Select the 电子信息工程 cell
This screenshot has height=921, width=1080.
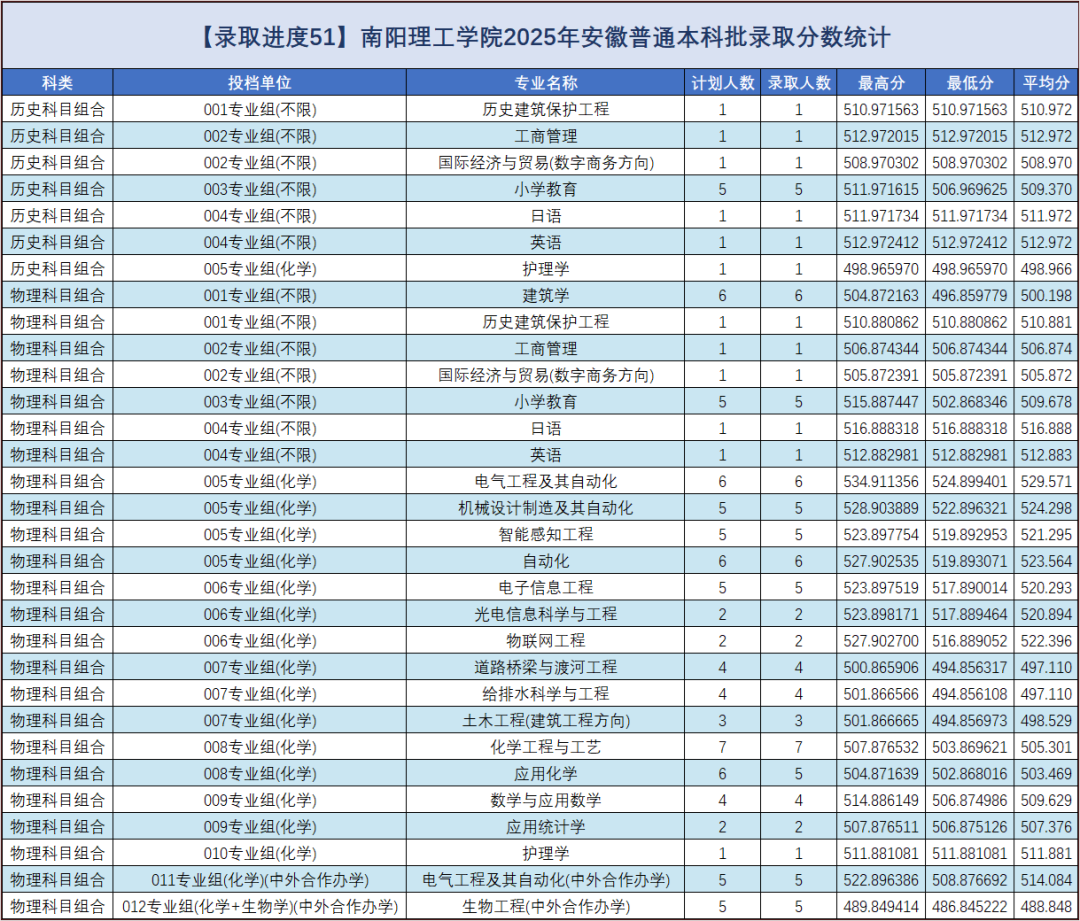tap(546, 588)
